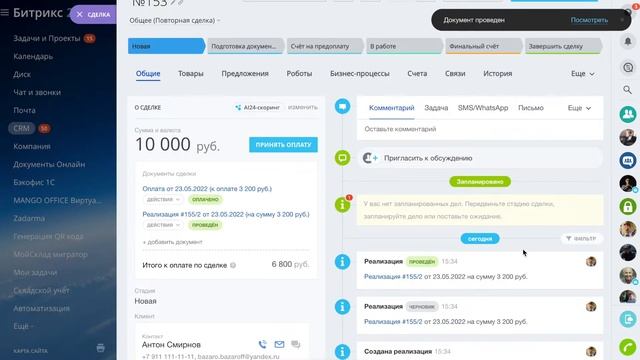Expand Еще dropdown in comment tabs
The height and width of the screenshot is (360, 640).
pos(579,108)
